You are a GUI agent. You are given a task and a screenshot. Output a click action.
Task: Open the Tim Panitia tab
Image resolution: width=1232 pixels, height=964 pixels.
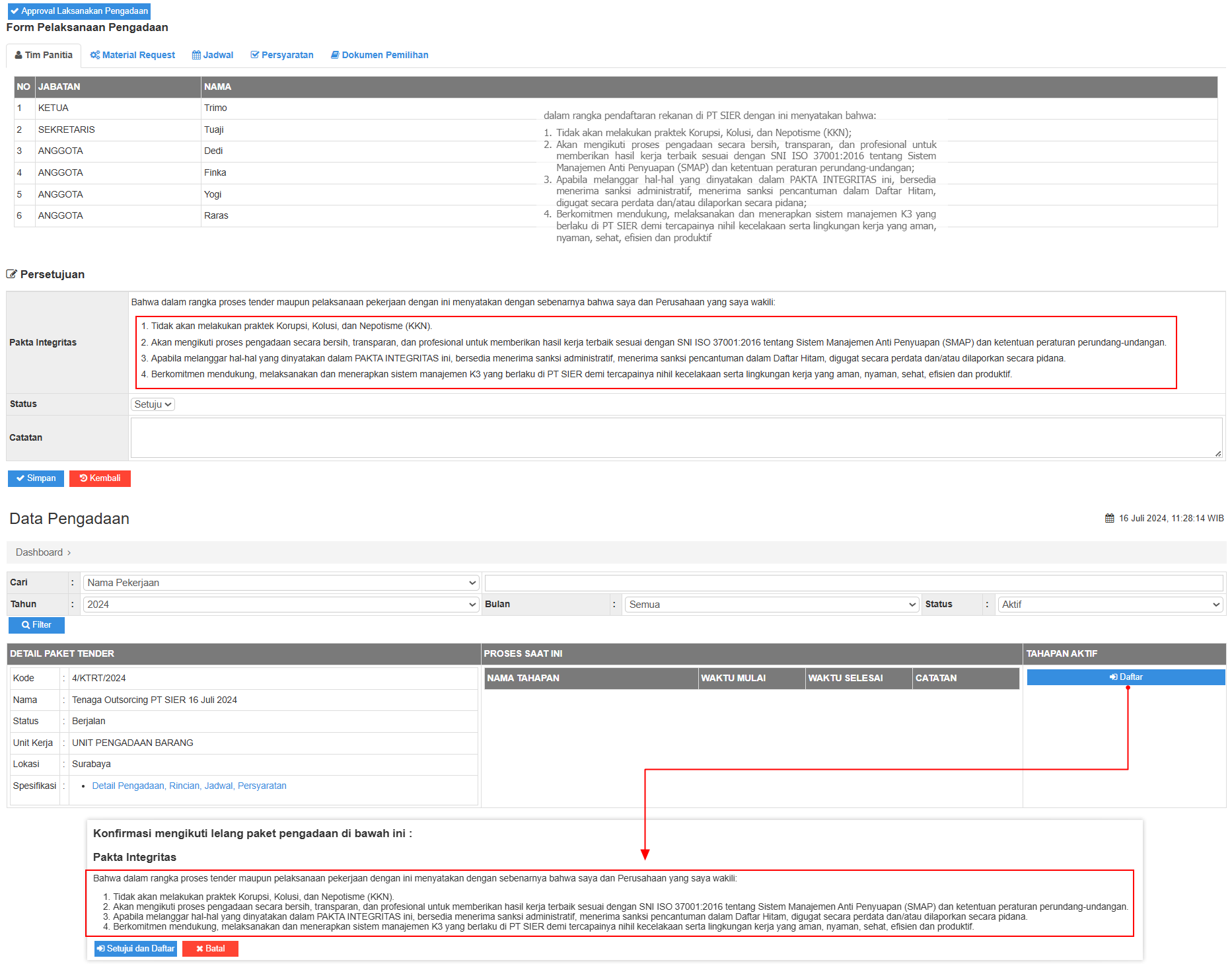44,56
